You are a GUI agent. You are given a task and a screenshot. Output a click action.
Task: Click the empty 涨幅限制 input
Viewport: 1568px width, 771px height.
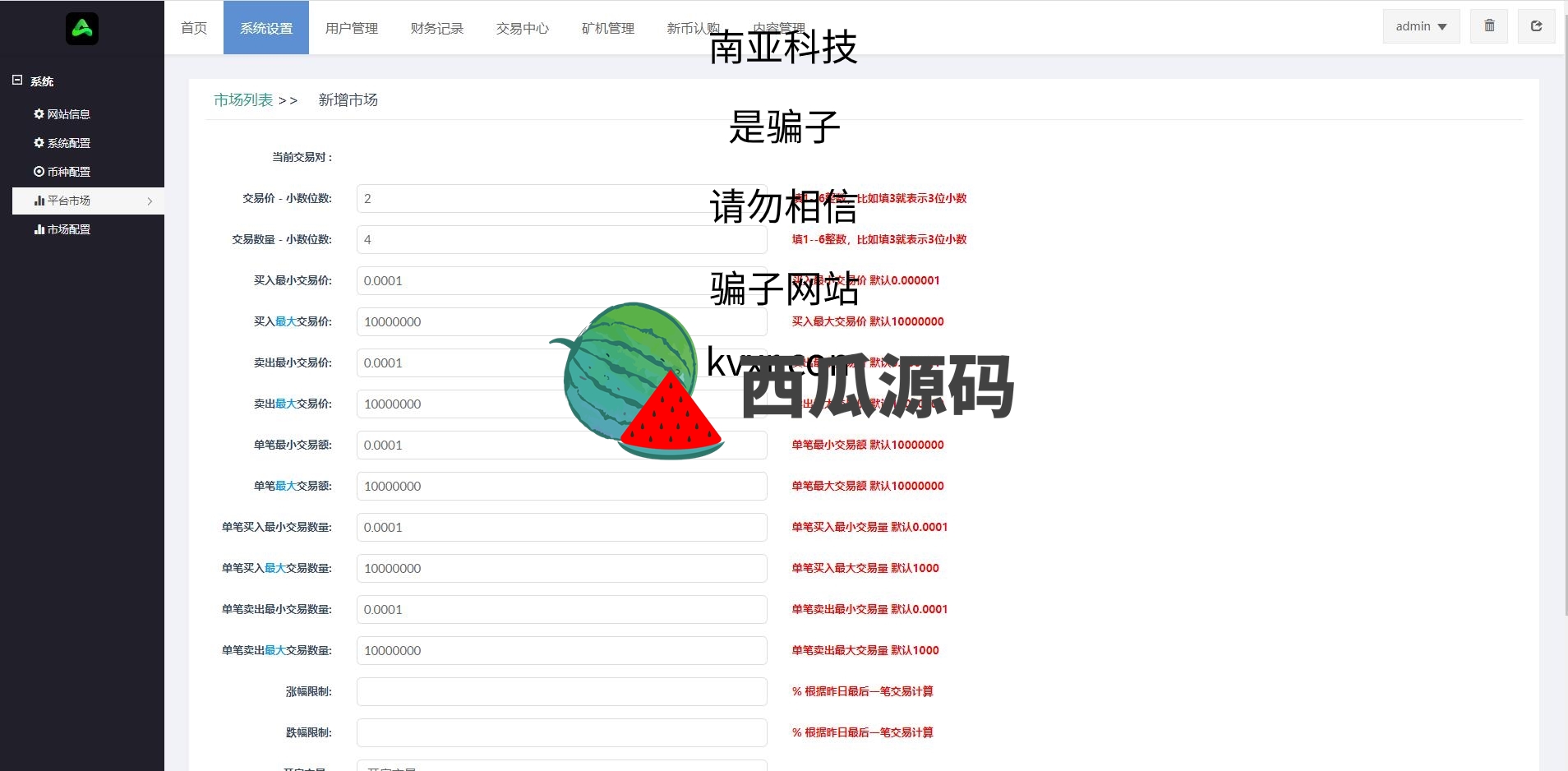point(562,691)
